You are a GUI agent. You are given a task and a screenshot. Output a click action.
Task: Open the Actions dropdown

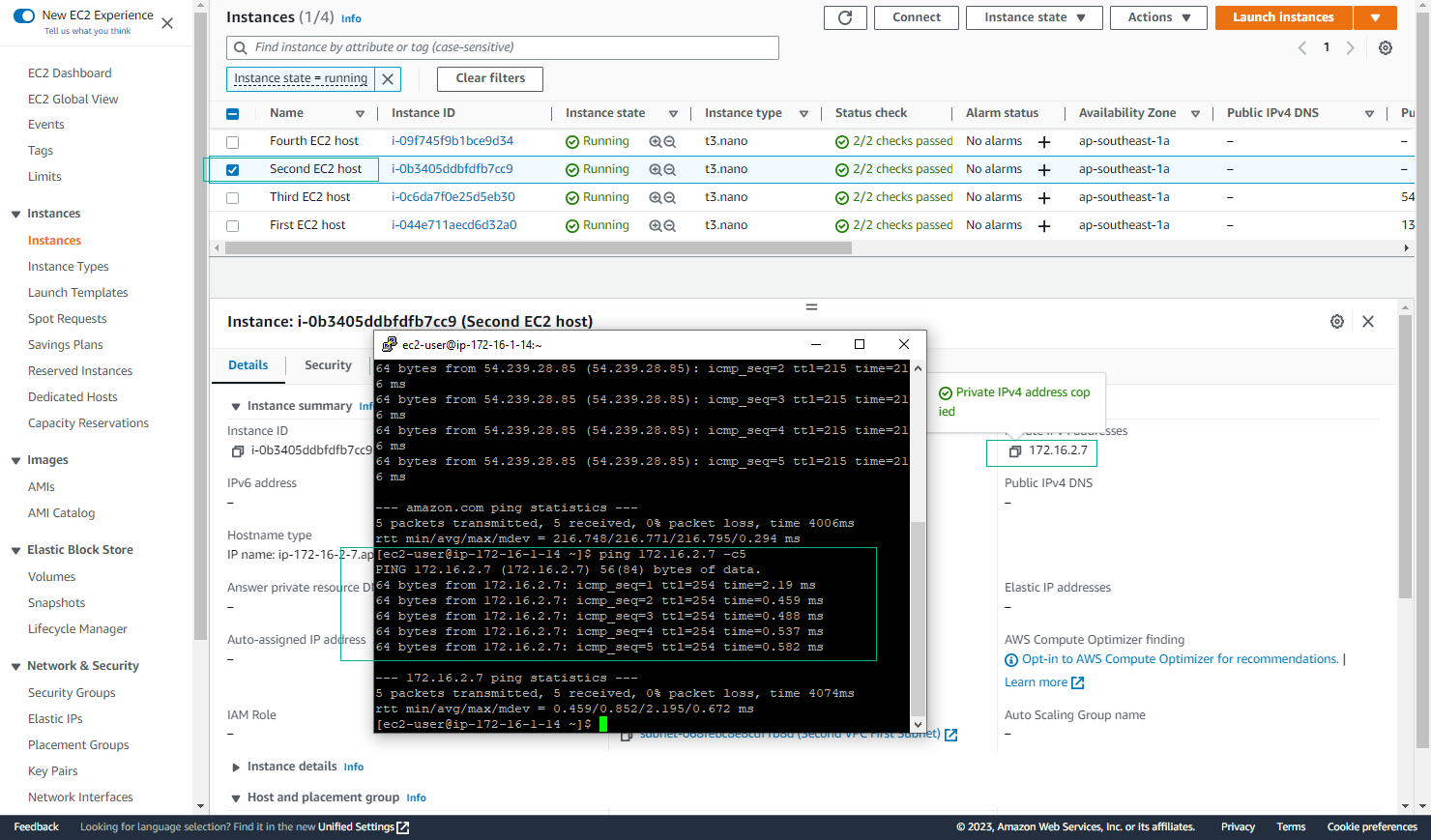tap(1158, 17)
